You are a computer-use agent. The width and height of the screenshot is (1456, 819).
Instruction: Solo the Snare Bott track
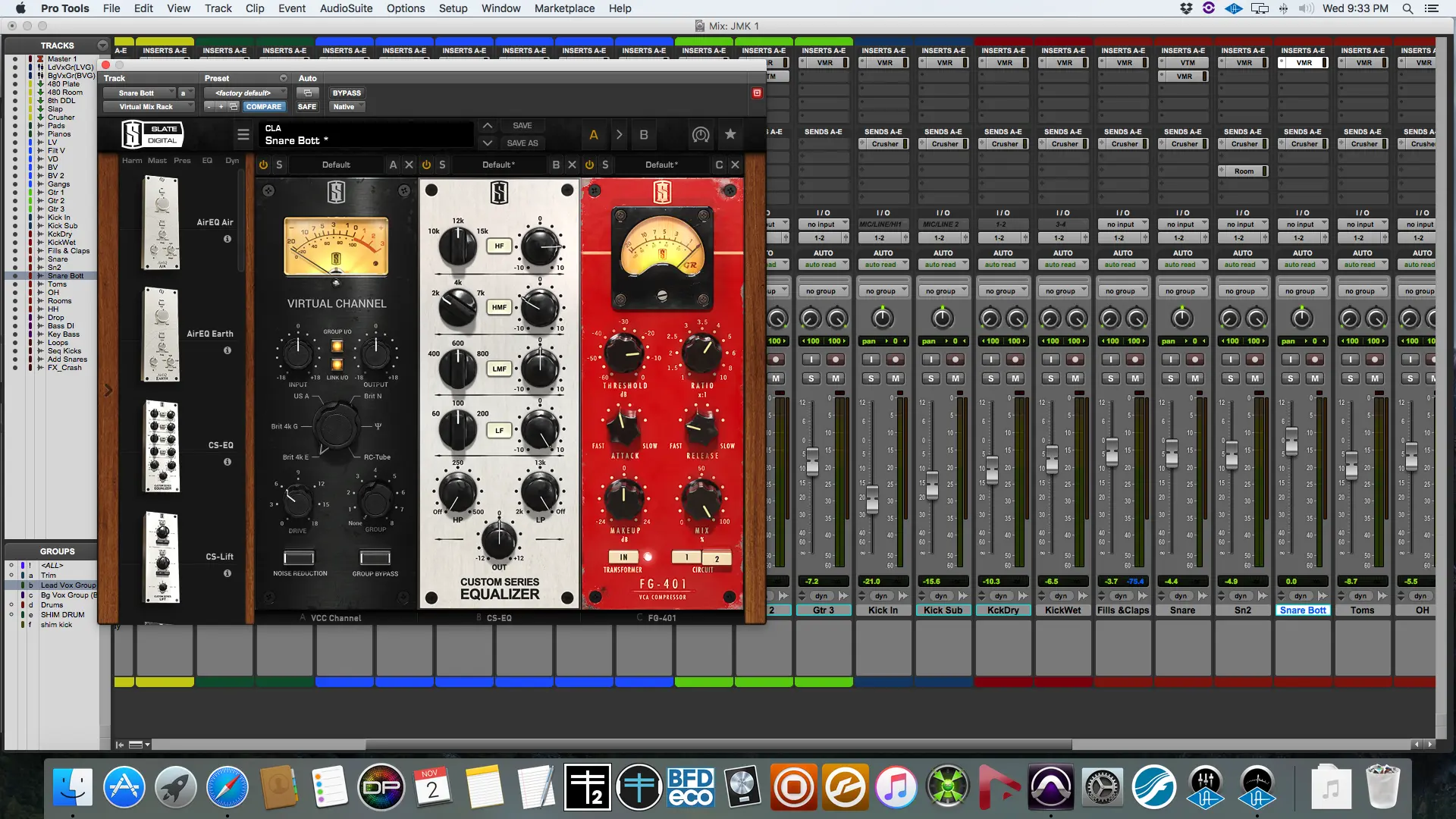point(1291,378)
